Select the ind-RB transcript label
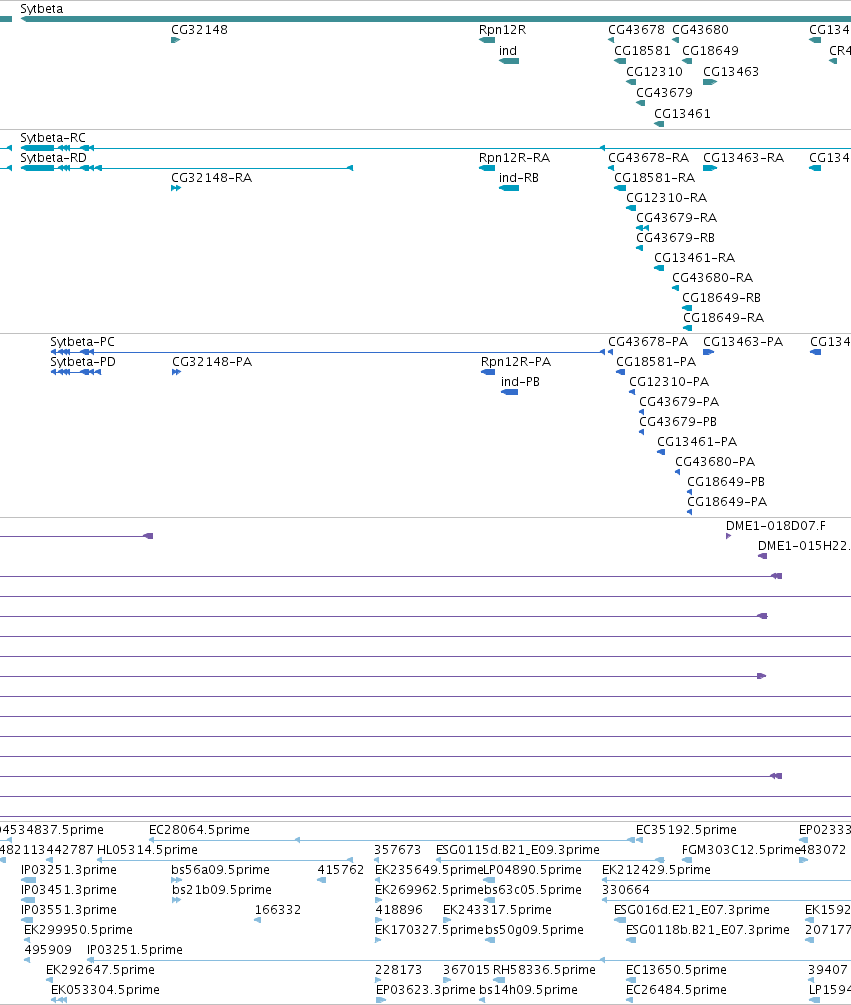Screen dimensions: 851x1005 (x=518, y=178)
